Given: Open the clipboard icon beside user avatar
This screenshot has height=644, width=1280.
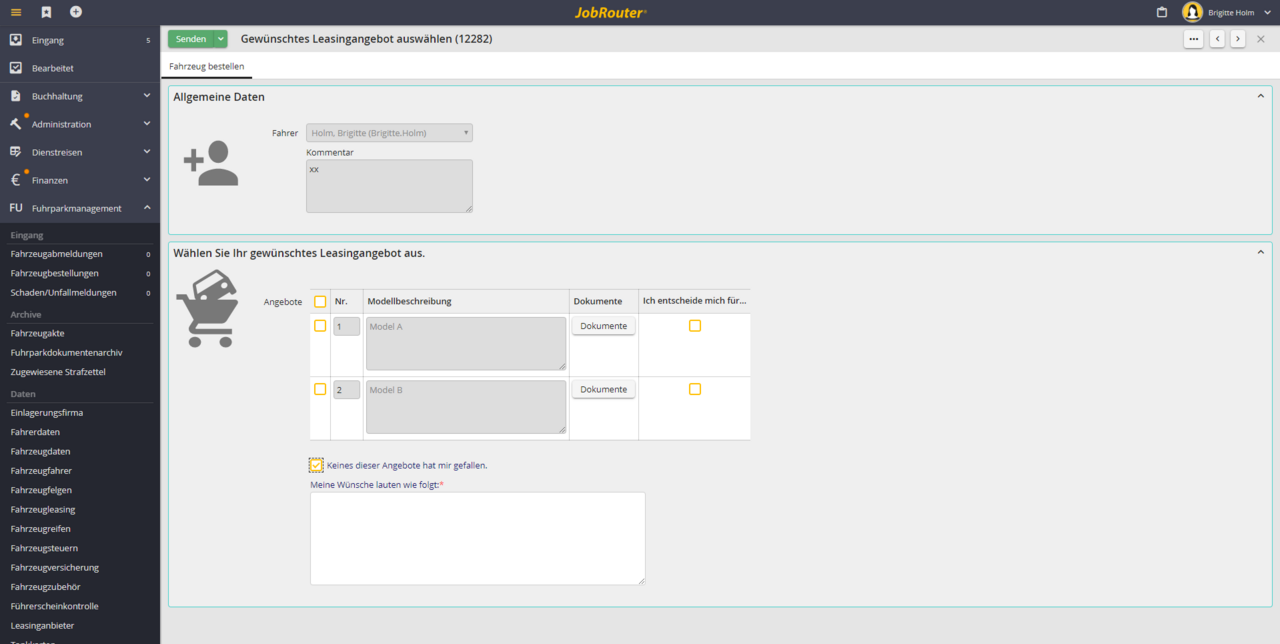Looking at the screenshot, I should click(1162, 12).
